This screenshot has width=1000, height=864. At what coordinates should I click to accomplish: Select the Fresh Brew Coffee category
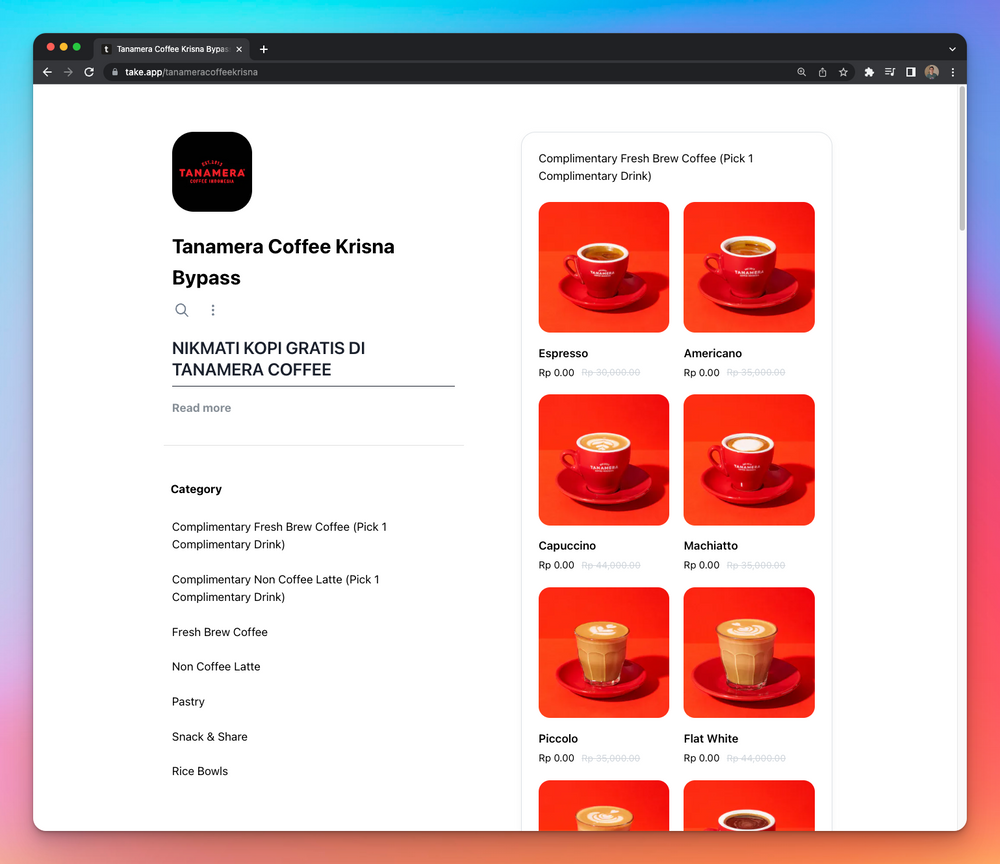pos(219,632)
